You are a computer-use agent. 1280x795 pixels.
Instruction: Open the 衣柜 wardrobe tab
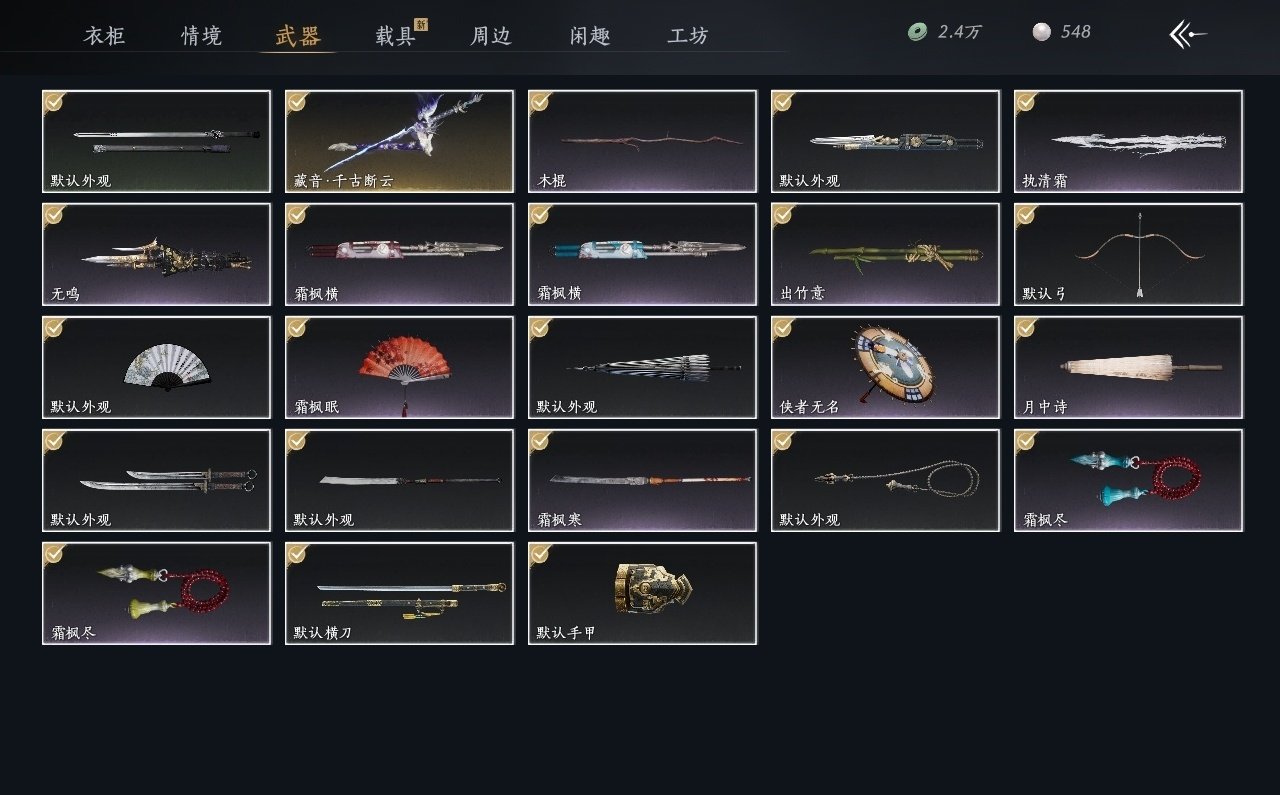point(104,36)
